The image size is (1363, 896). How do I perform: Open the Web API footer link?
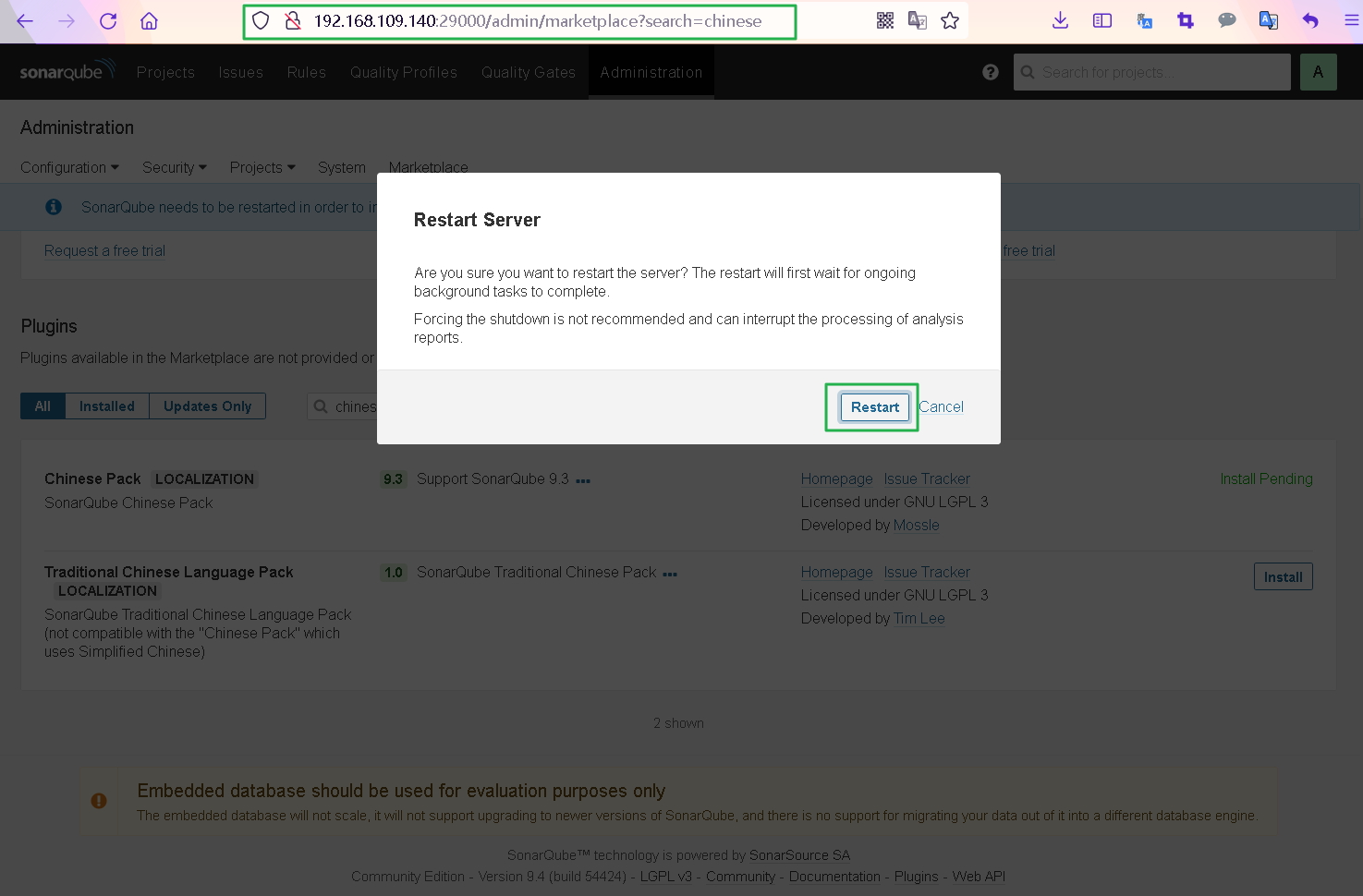click(979, 877)
